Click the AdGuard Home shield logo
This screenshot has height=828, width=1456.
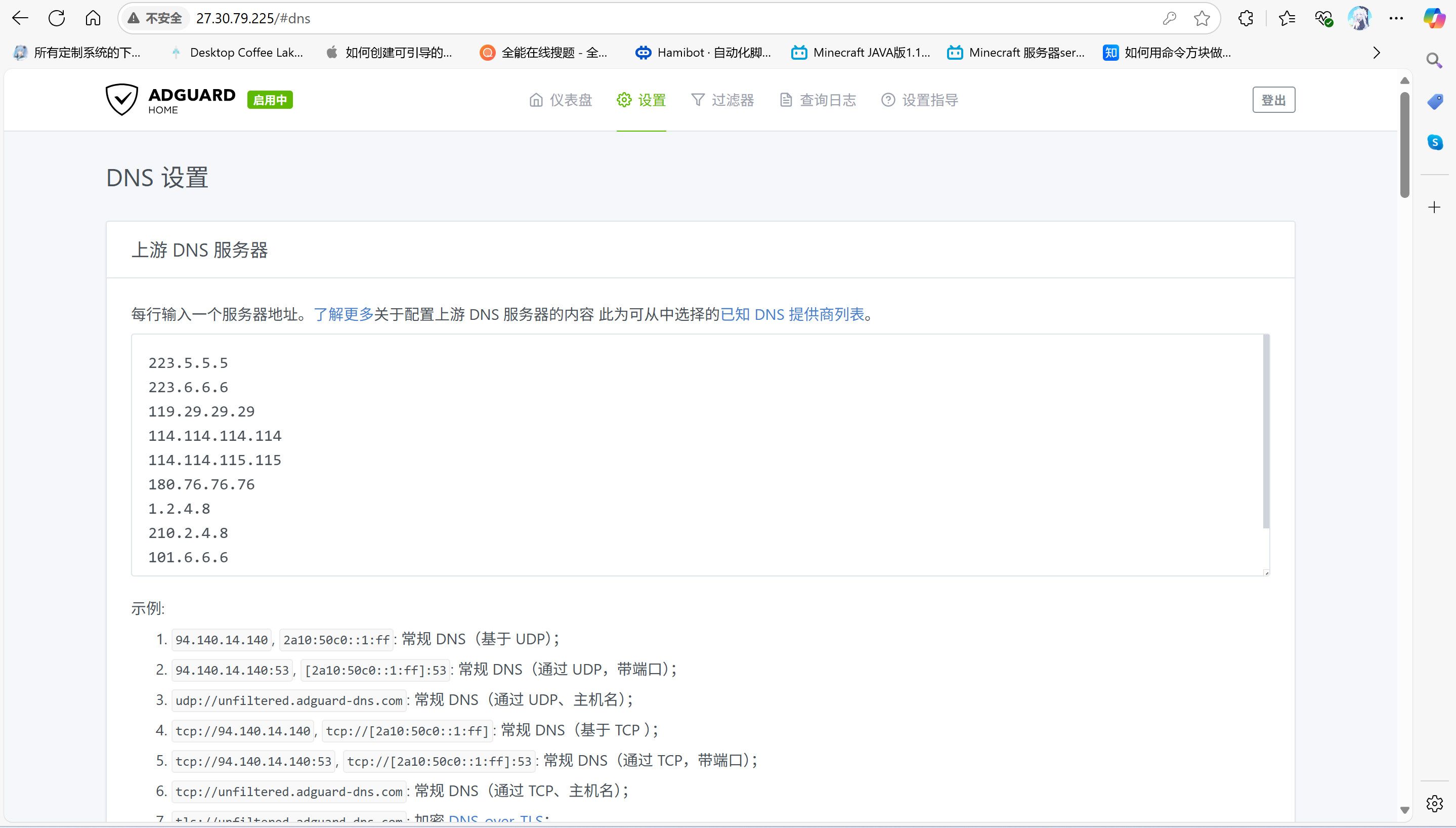point(121,100)
